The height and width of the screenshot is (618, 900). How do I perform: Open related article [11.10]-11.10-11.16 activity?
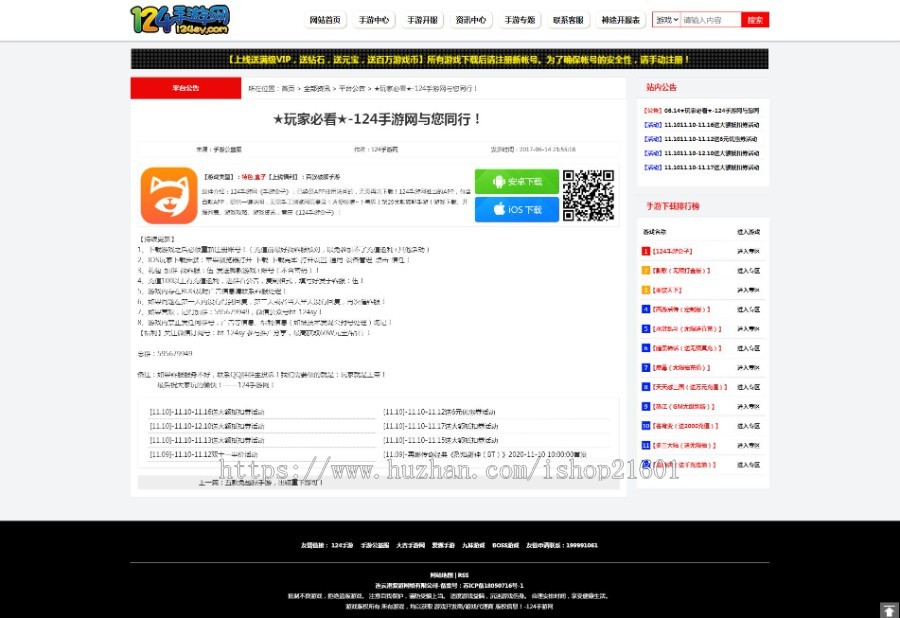tap(207, 412)
